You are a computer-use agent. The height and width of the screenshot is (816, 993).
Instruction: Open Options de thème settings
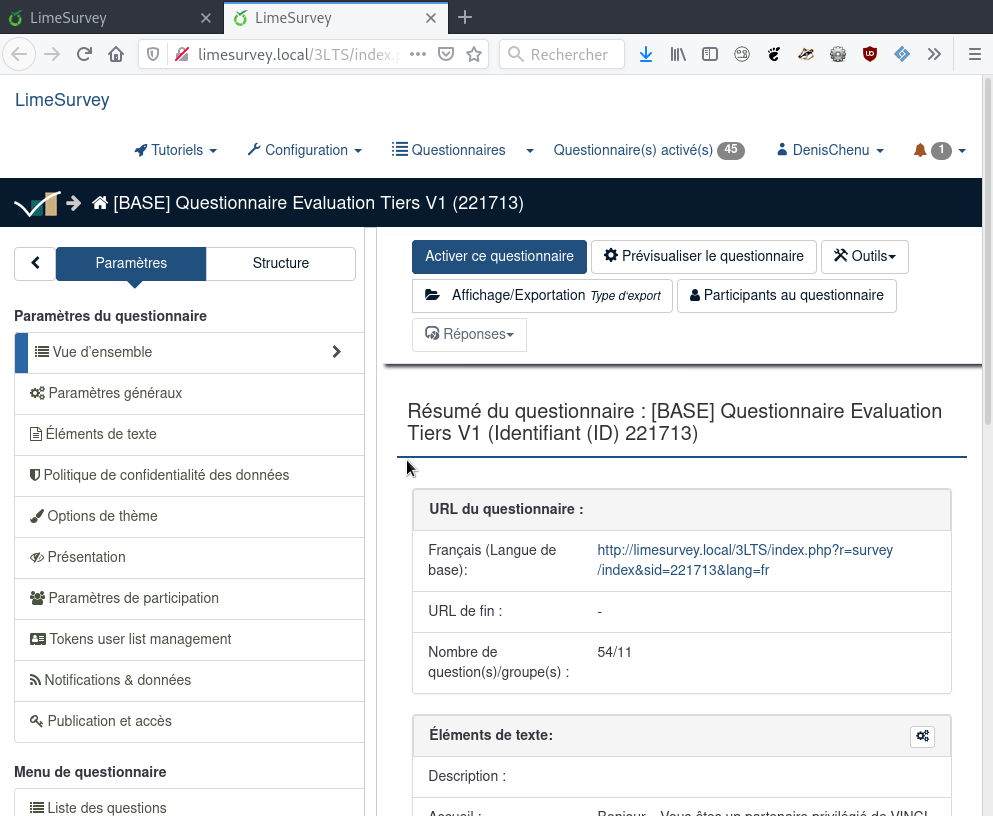coord(102,516)
